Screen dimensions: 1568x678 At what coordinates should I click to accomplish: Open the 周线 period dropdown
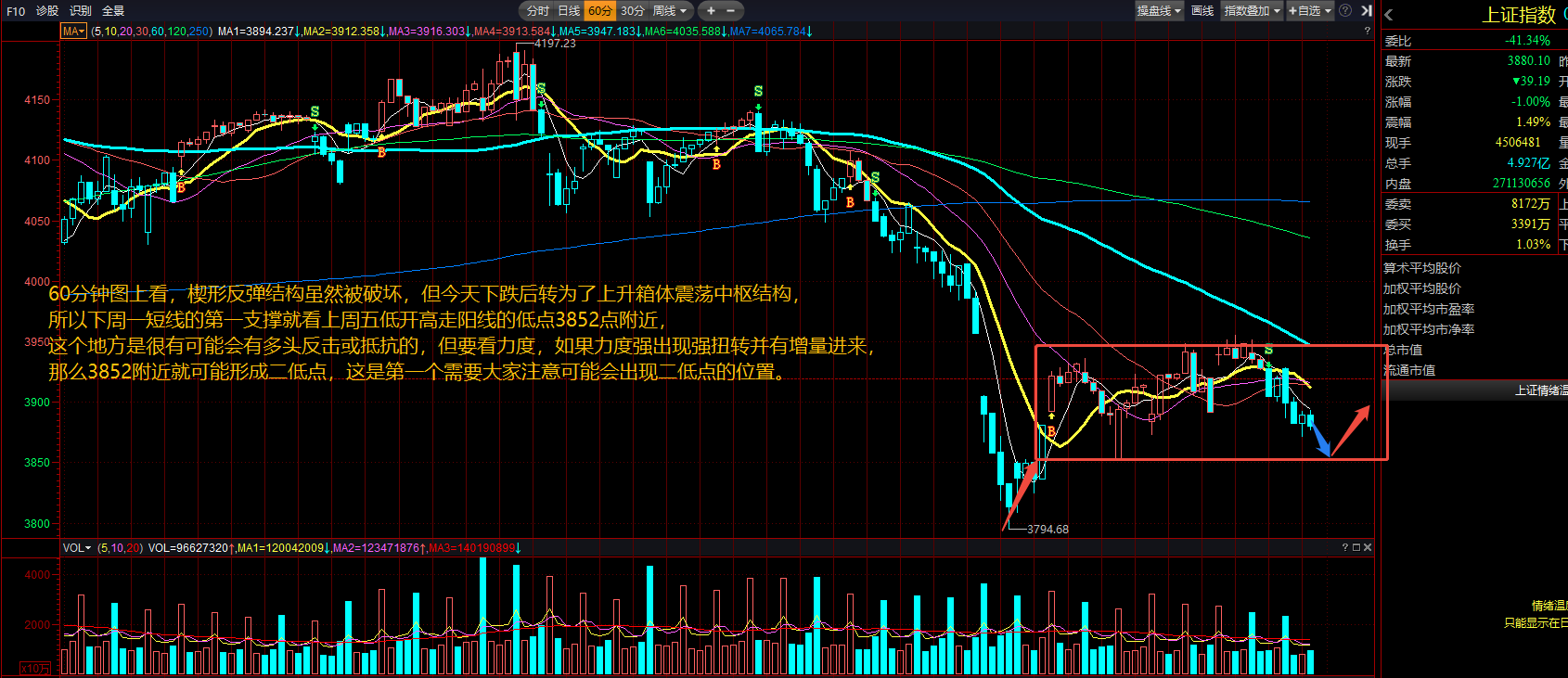[670, 11]
